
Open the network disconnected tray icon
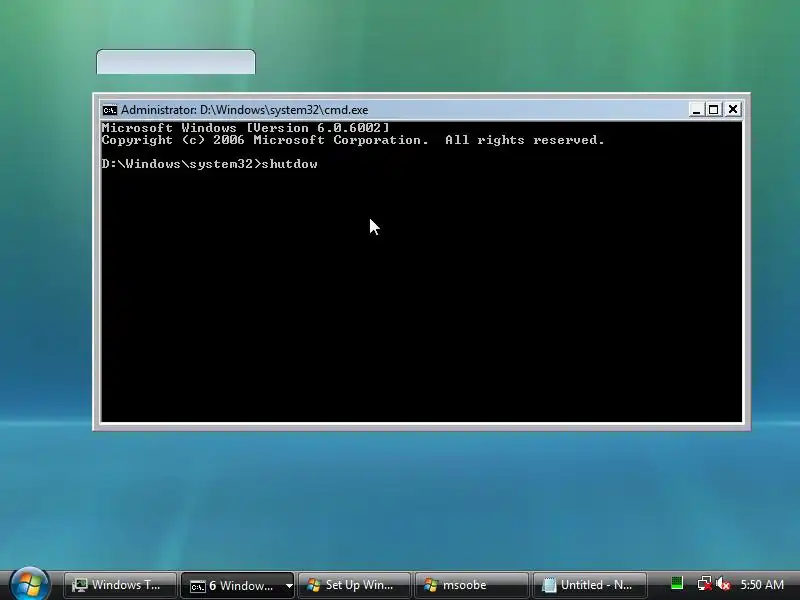(x=705, y=584)
